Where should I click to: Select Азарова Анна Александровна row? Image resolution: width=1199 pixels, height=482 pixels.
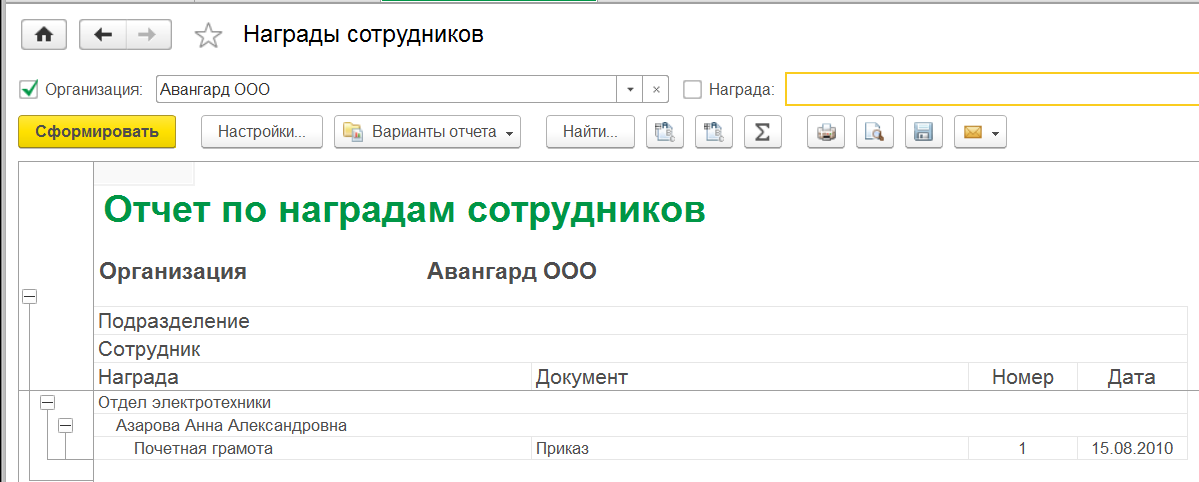[x=641, y=425]
